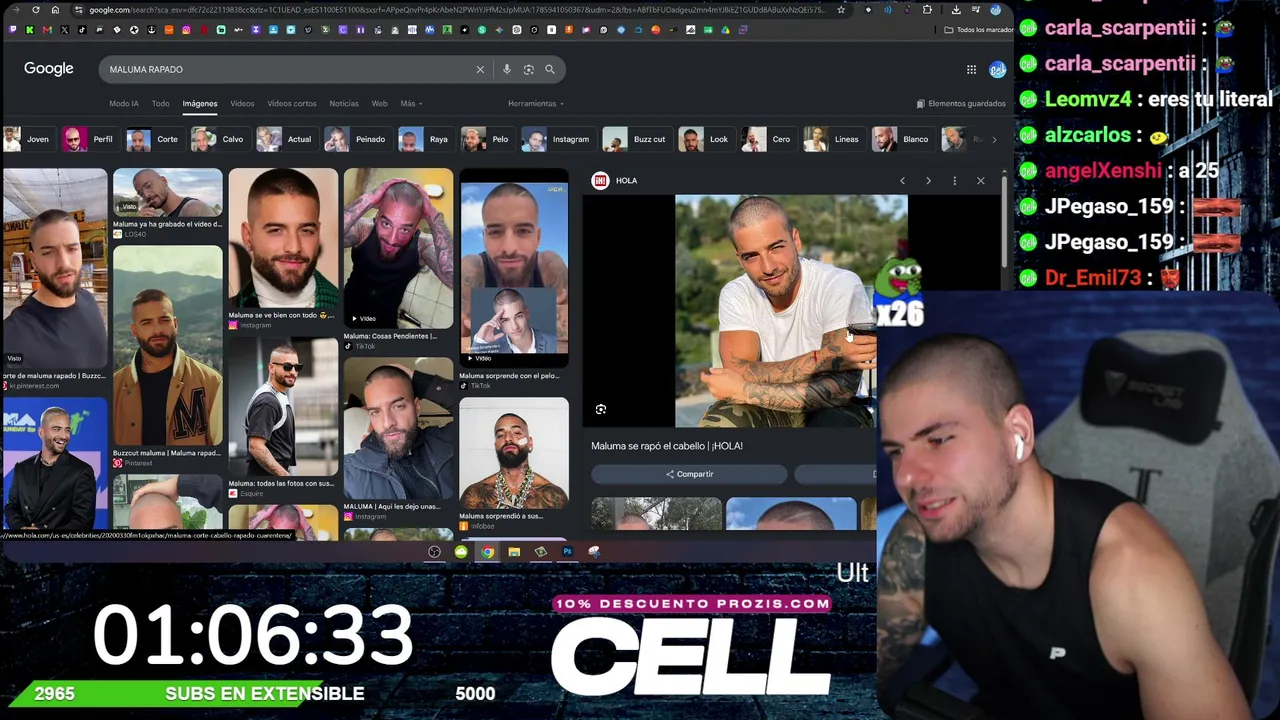This screenshot has width=1280, height=720.
Task: Search inside image with the Lens icon
Action: point(601,409)
